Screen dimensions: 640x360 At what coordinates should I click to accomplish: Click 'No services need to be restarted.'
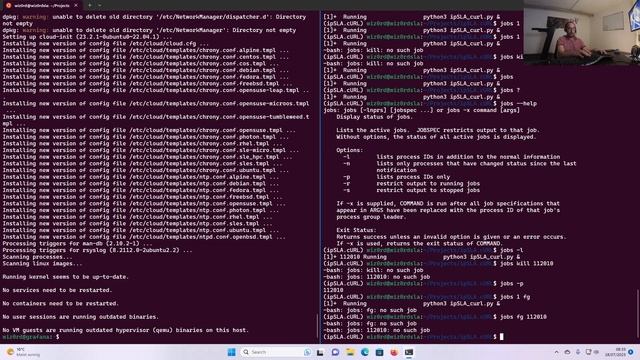57,290
